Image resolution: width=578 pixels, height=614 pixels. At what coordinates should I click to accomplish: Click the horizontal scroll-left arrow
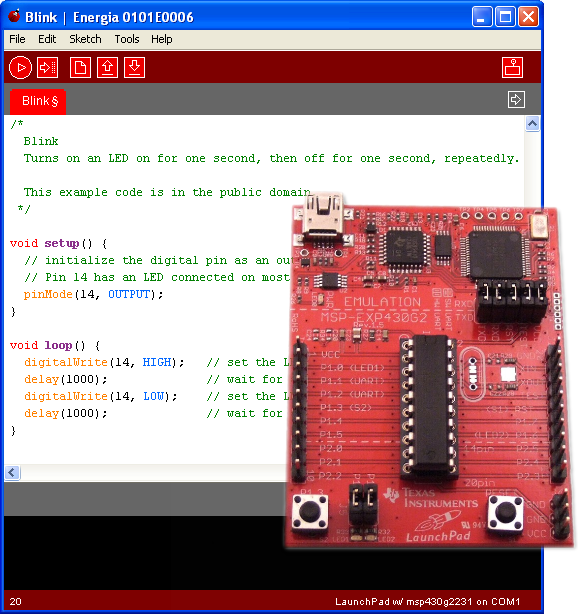[x=12, y=473]
